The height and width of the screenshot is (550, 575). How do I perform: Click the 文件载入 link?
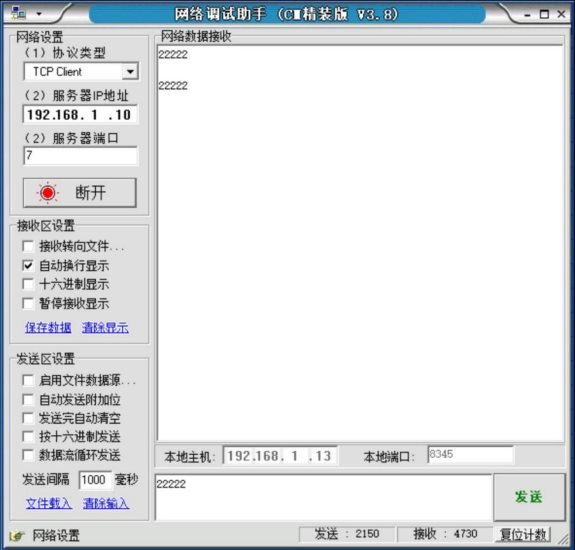point(49,503)
